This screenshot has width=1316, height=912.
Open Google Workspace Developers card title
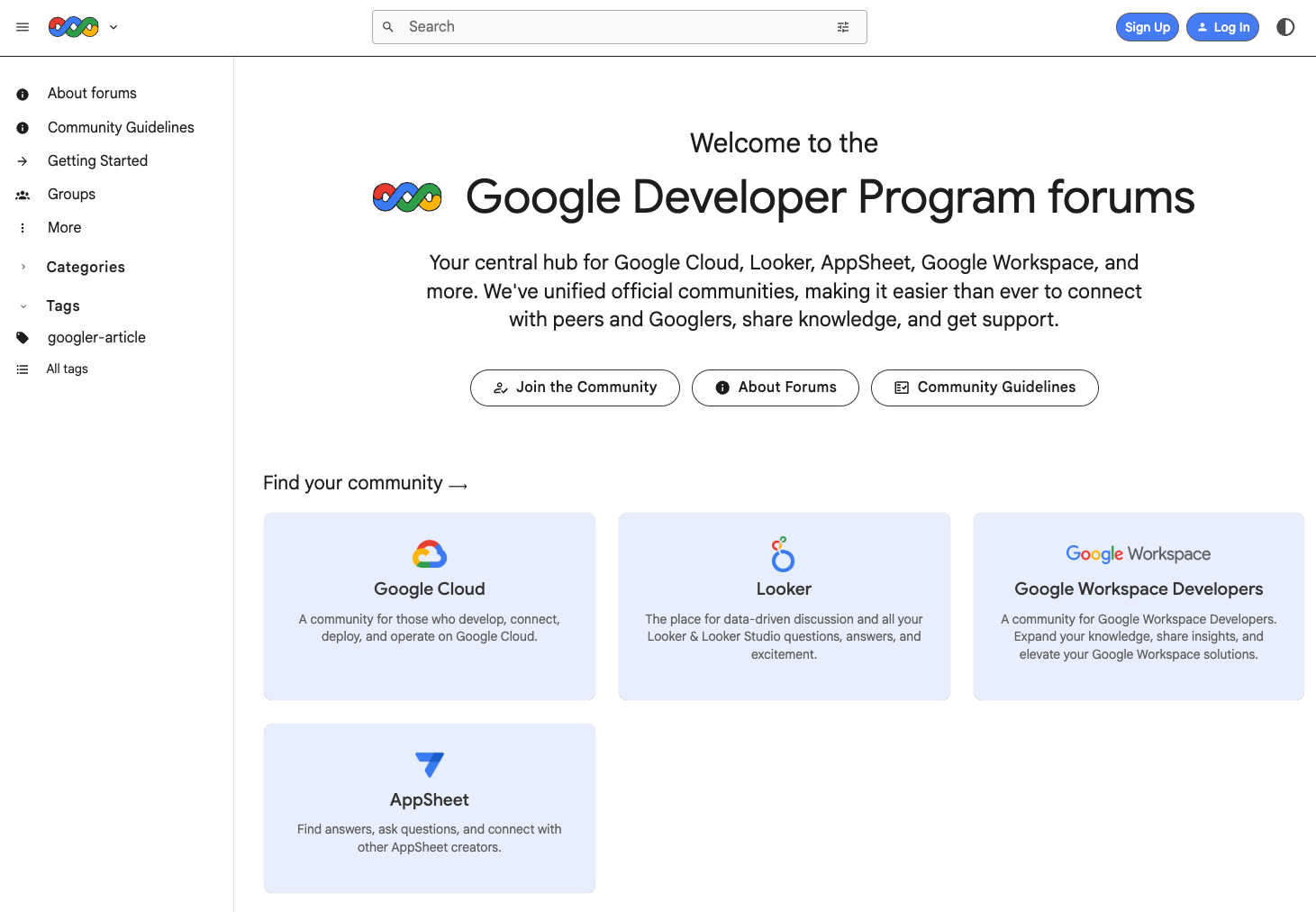point(1139,589)
